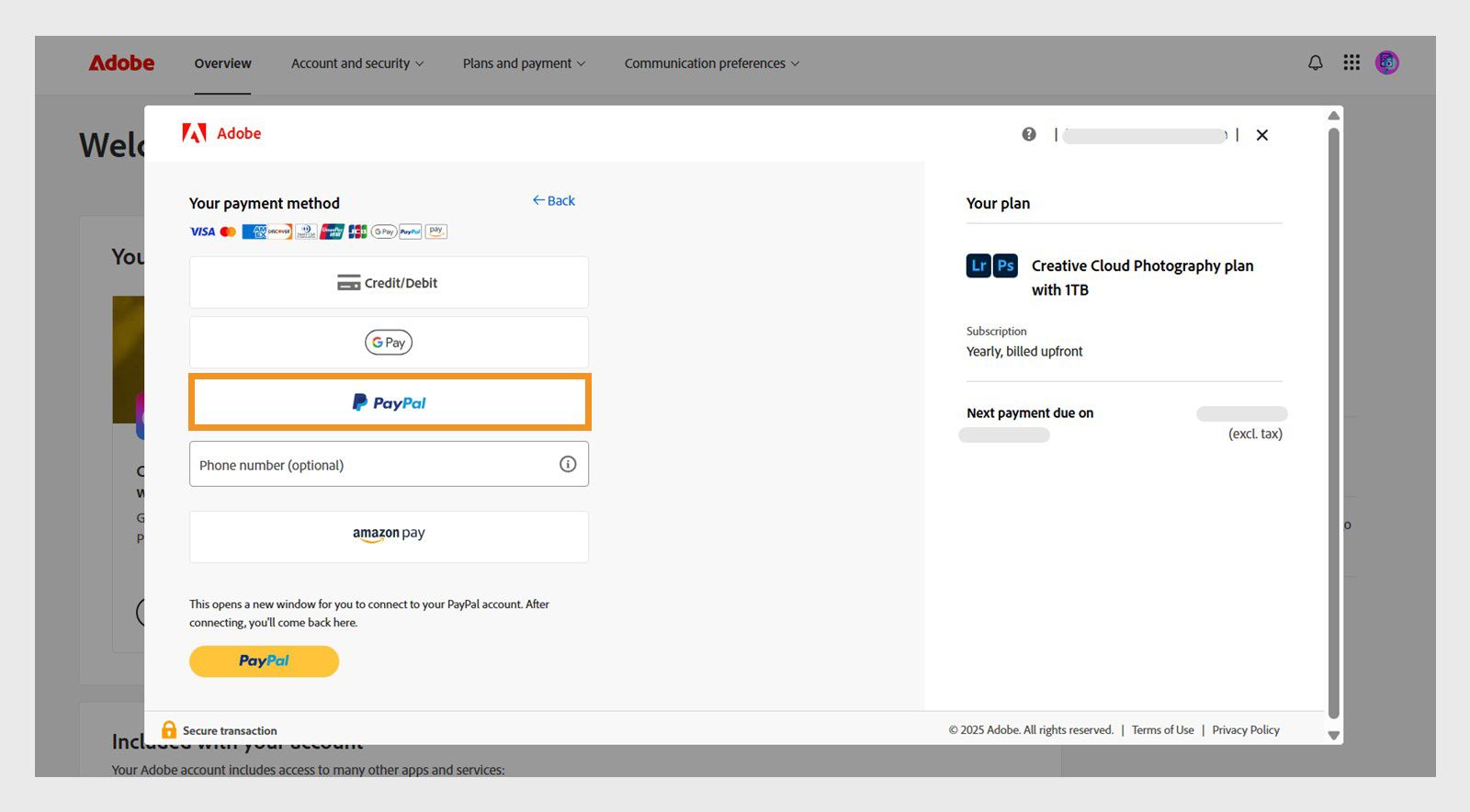Image resolution: width=1470 pixels, height=812 pixels.
Task: Expand the Communication preferences menu
Action: pyautogui.click(x=712, y=63)
